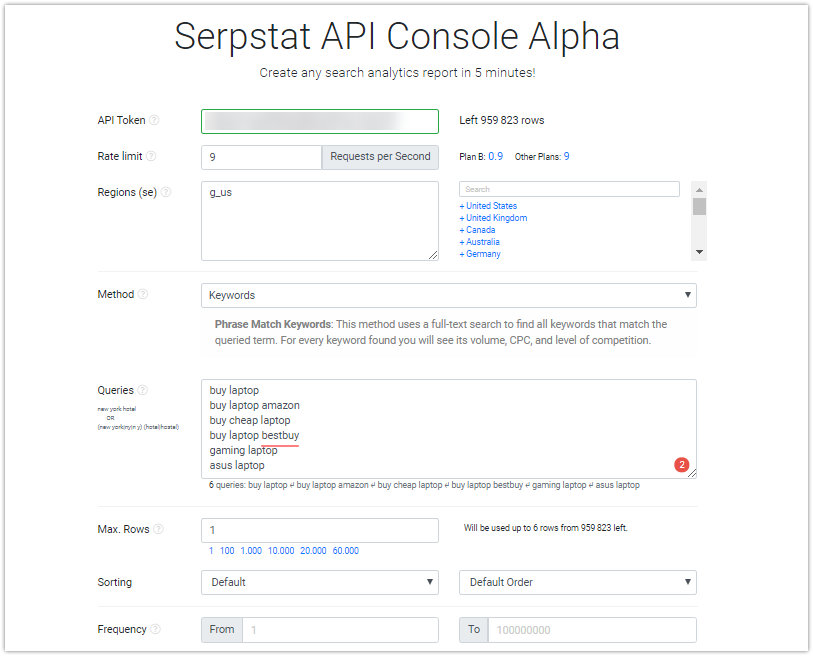Open the Default Order dropdown

[578, 582]
